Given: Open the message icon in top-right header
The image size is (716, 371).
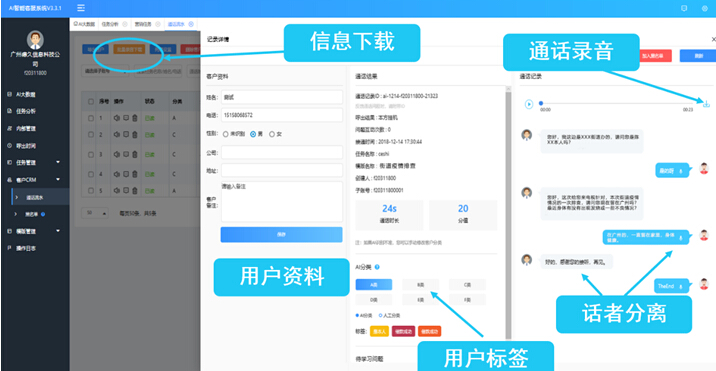Looking at the screenshot, I should coord(684,8).
